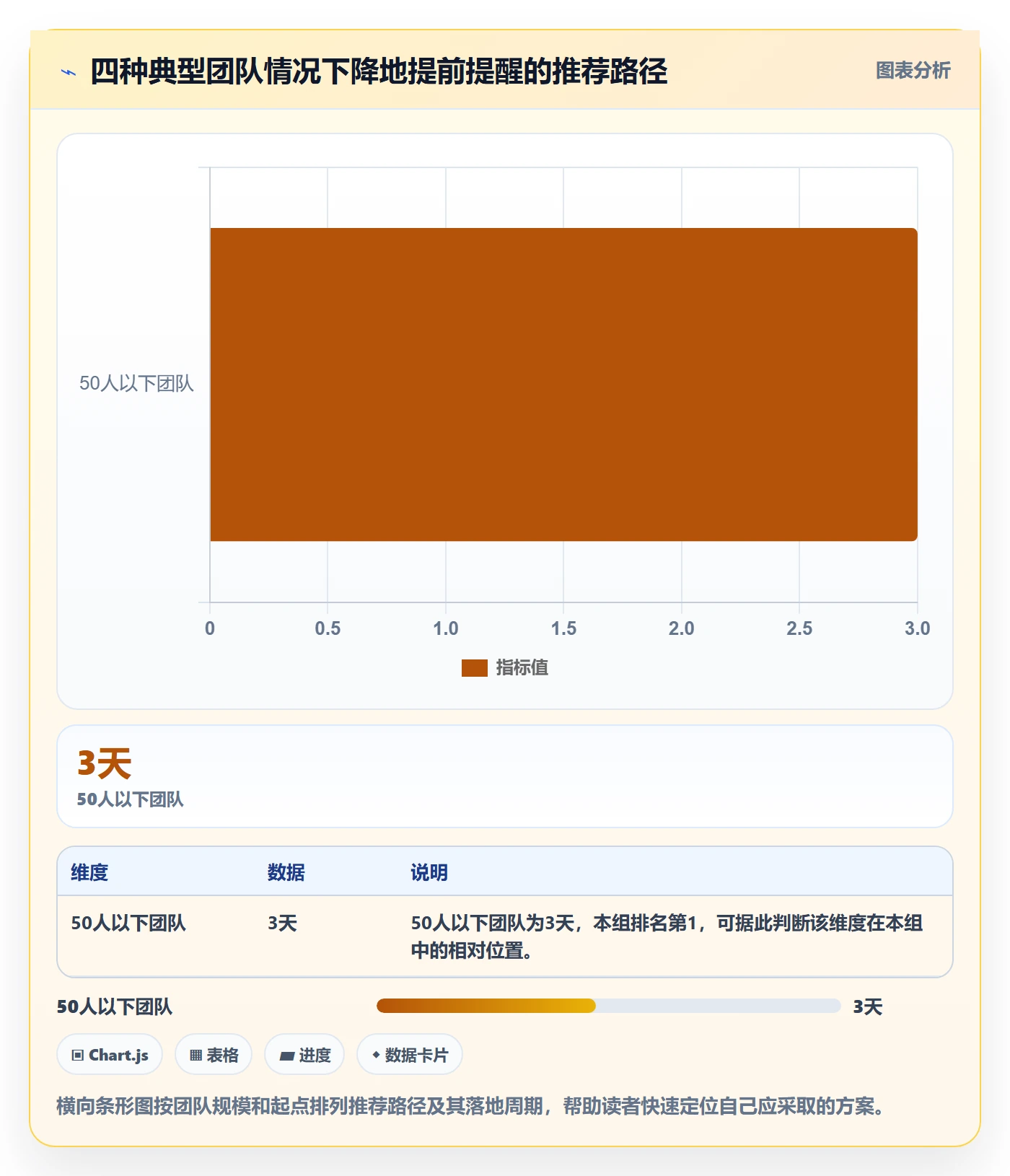
Task: Click the 1.5 x-axis tick label
Action: pos(563,628)
